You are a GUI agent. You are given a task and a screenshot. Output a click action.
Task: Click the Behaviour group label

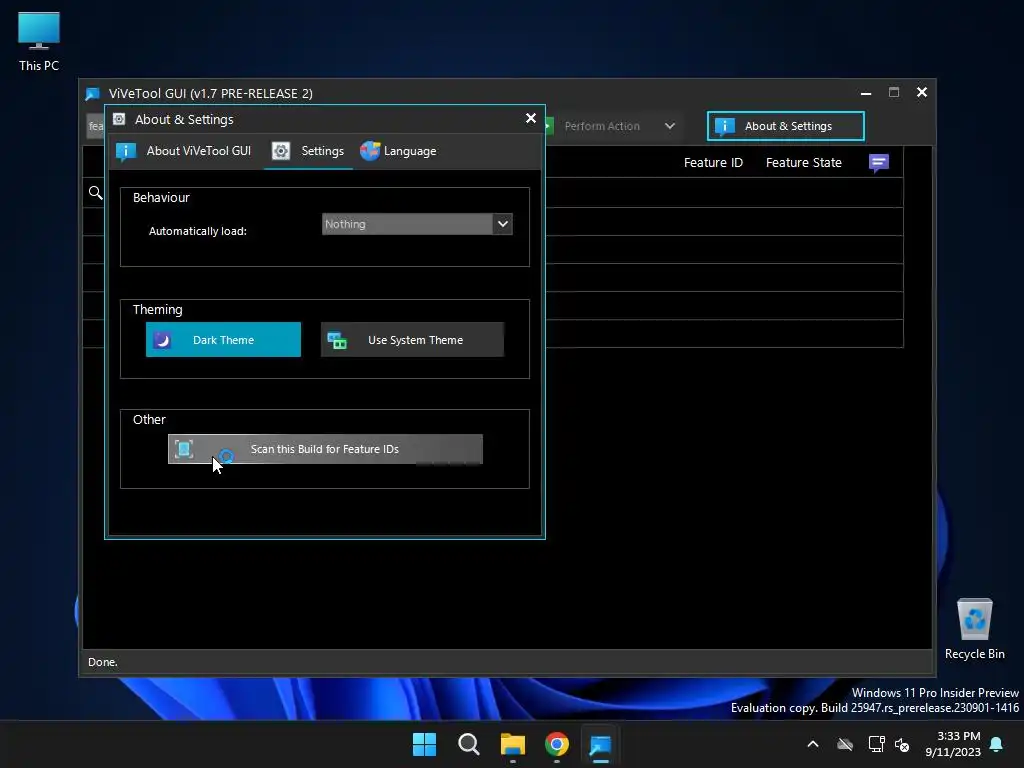coord(161,198)
